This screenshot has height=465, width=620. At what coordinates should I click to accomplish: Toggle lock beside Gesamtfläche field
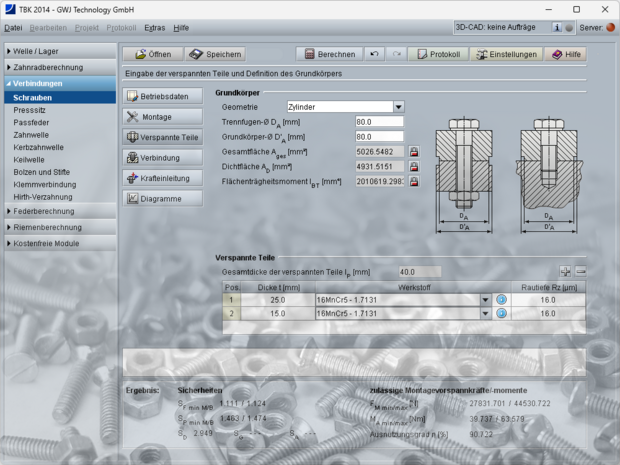point(413,152)
